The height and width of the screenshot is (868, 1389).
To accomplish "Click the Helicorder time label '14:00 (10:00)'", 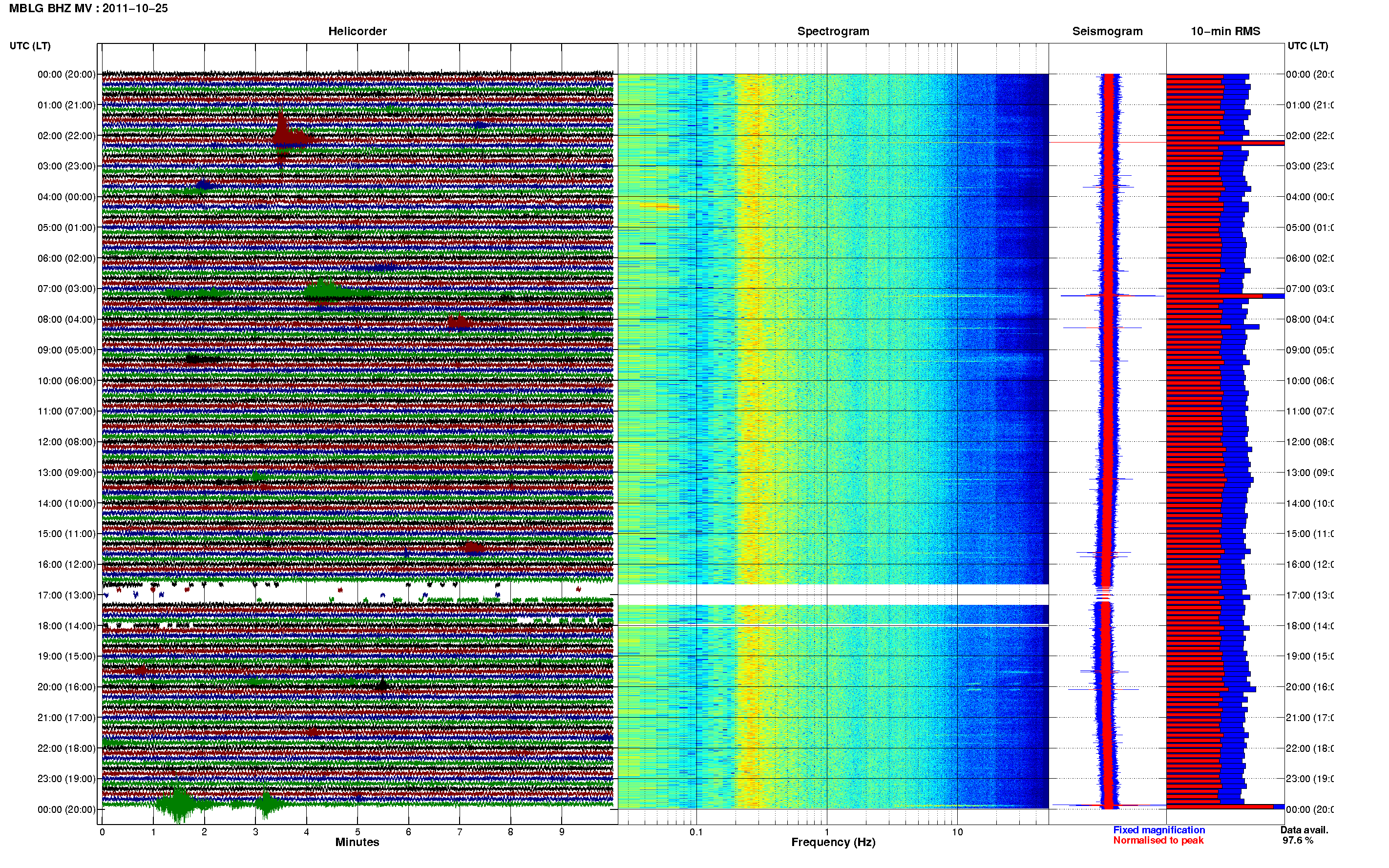I will [66, 503].
